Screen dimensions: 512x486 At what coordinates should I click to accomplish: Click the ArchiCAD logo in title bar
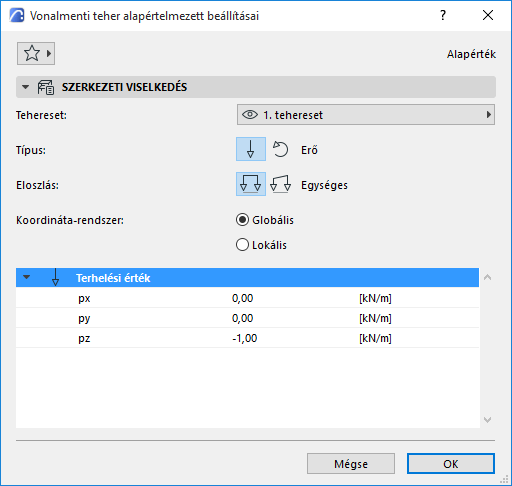17,15
